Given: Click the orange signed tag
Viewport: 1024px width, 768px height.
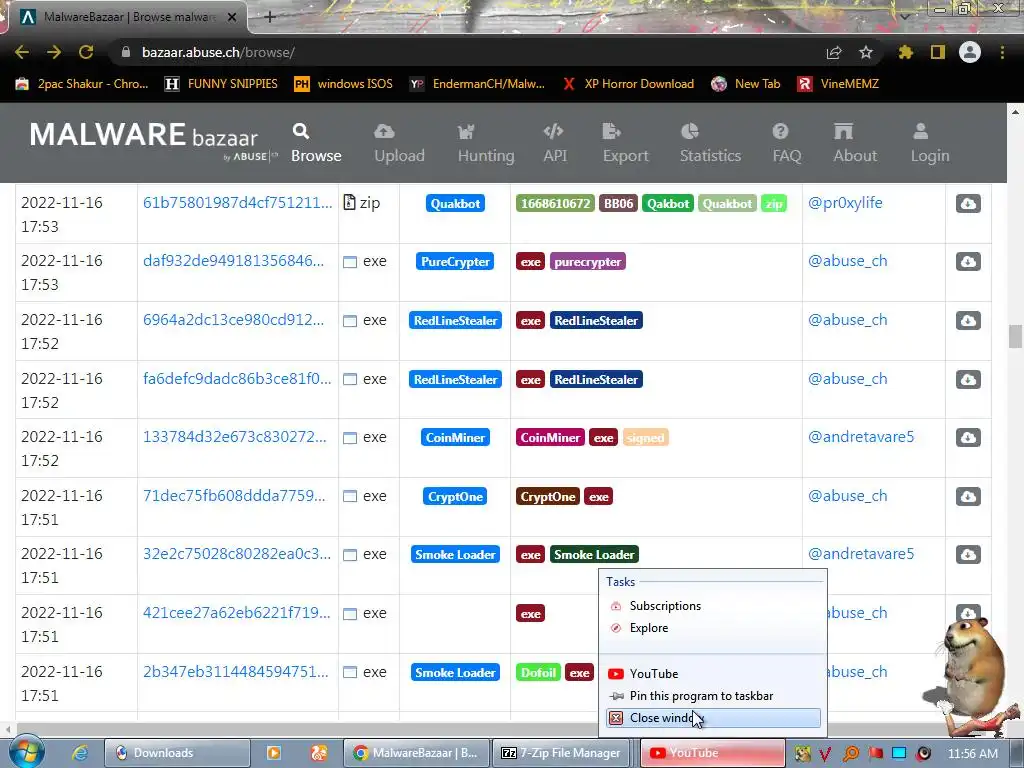Looking at the screenshot, I should pyautogui.click(x=645, y=438).
